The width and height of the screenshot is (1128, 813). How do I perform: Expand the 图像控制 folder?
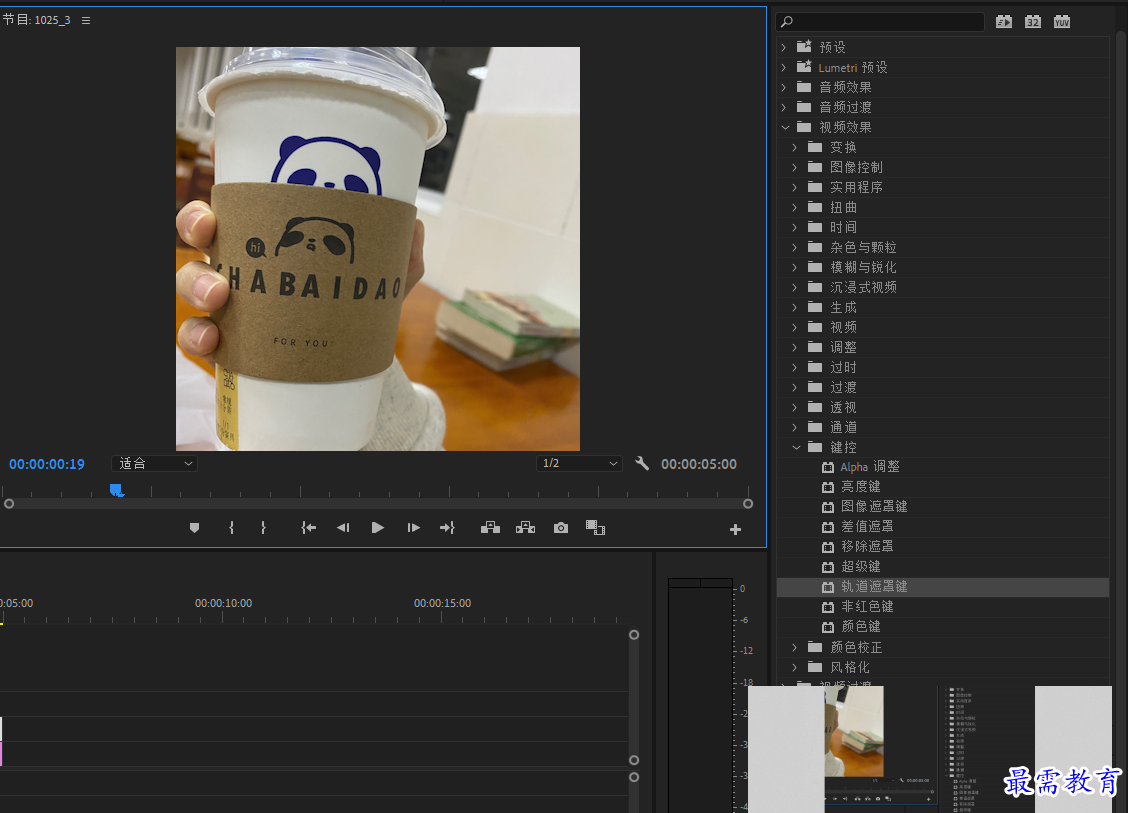tap(795, 167)
